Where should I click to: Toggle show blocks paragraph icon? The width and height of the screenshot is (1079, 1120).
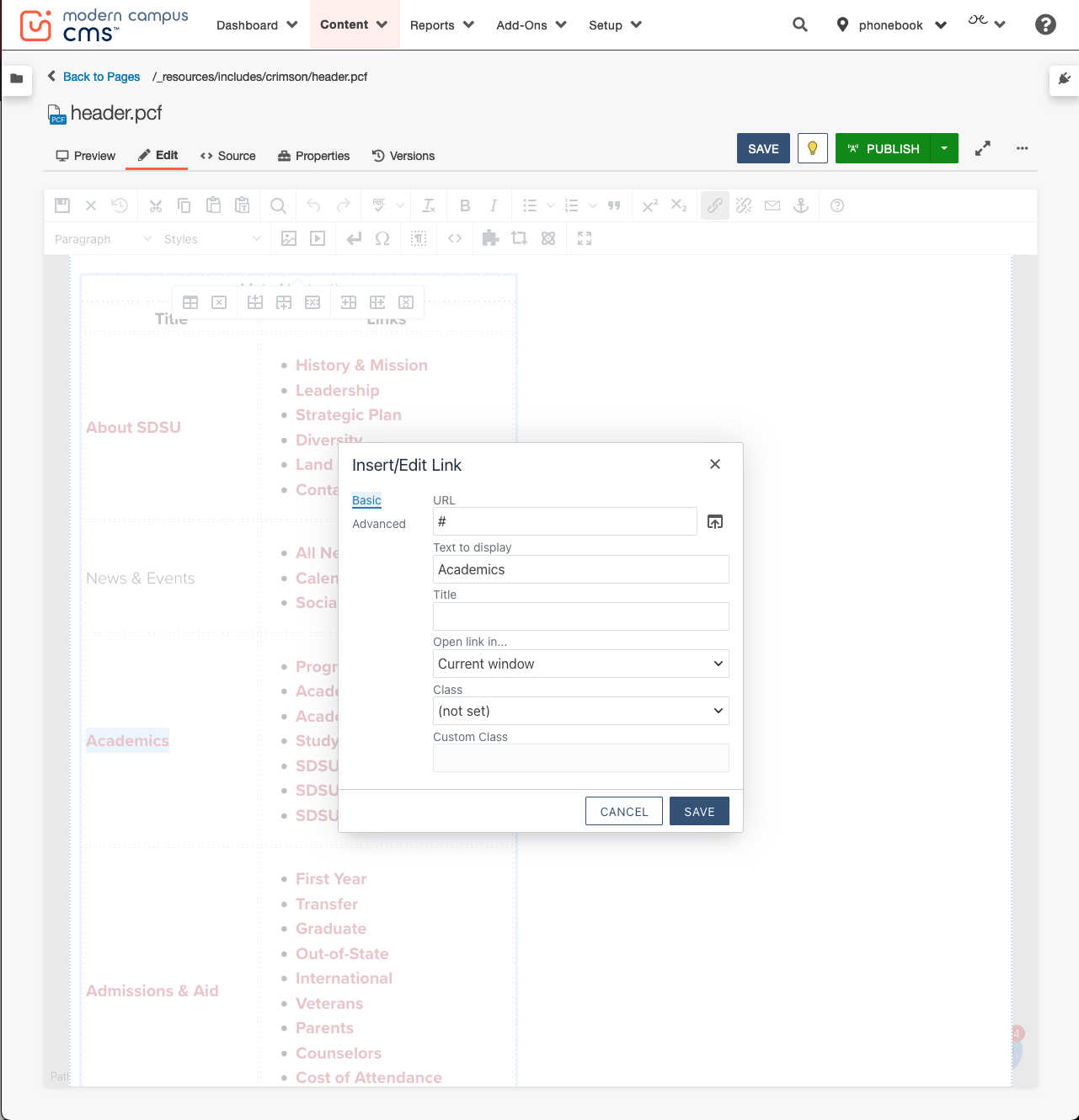[x=419, y=238]
